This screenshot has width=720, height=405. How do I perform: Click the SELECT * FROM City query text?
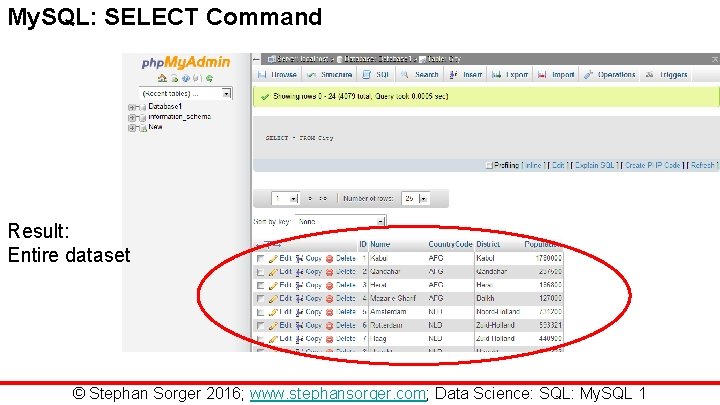(x=299, y=138)
